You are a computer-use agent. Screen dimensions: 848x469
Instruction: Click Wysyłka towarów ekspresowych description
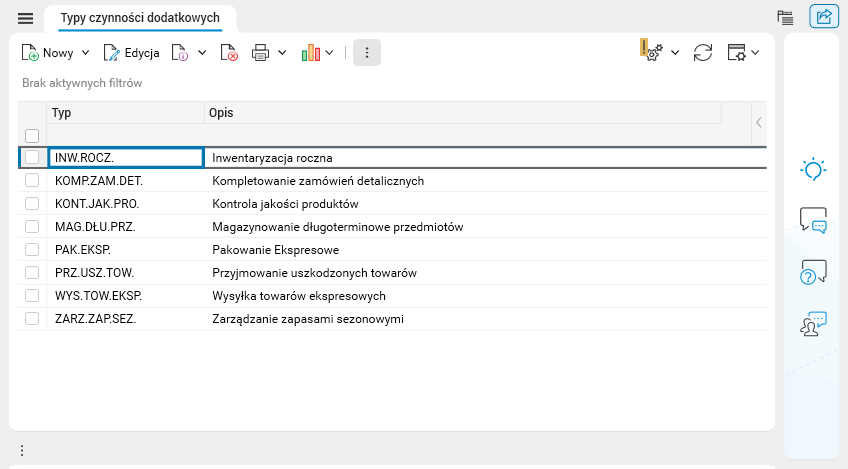click(299, 296)
